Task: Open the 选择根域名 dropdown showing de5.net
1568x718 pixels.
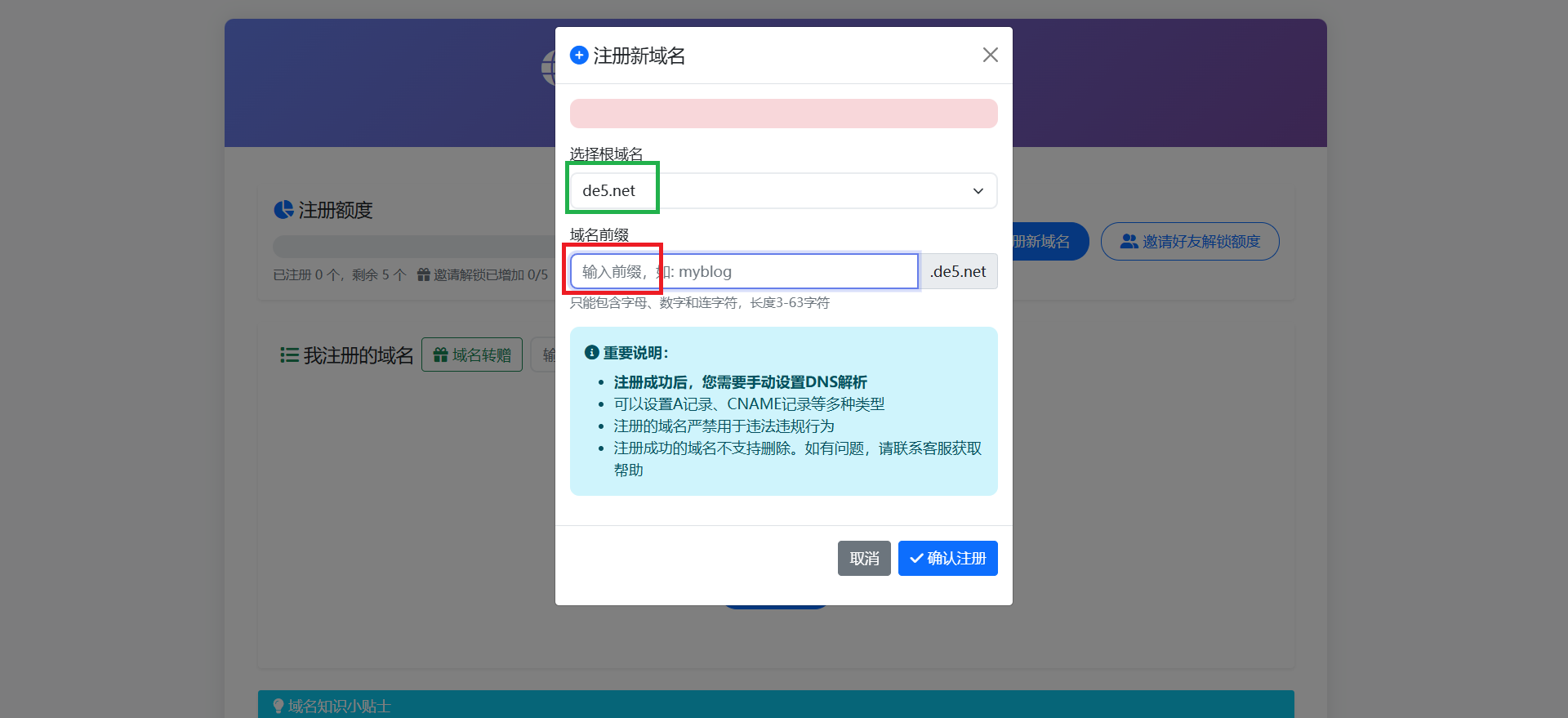Action: 782,191
